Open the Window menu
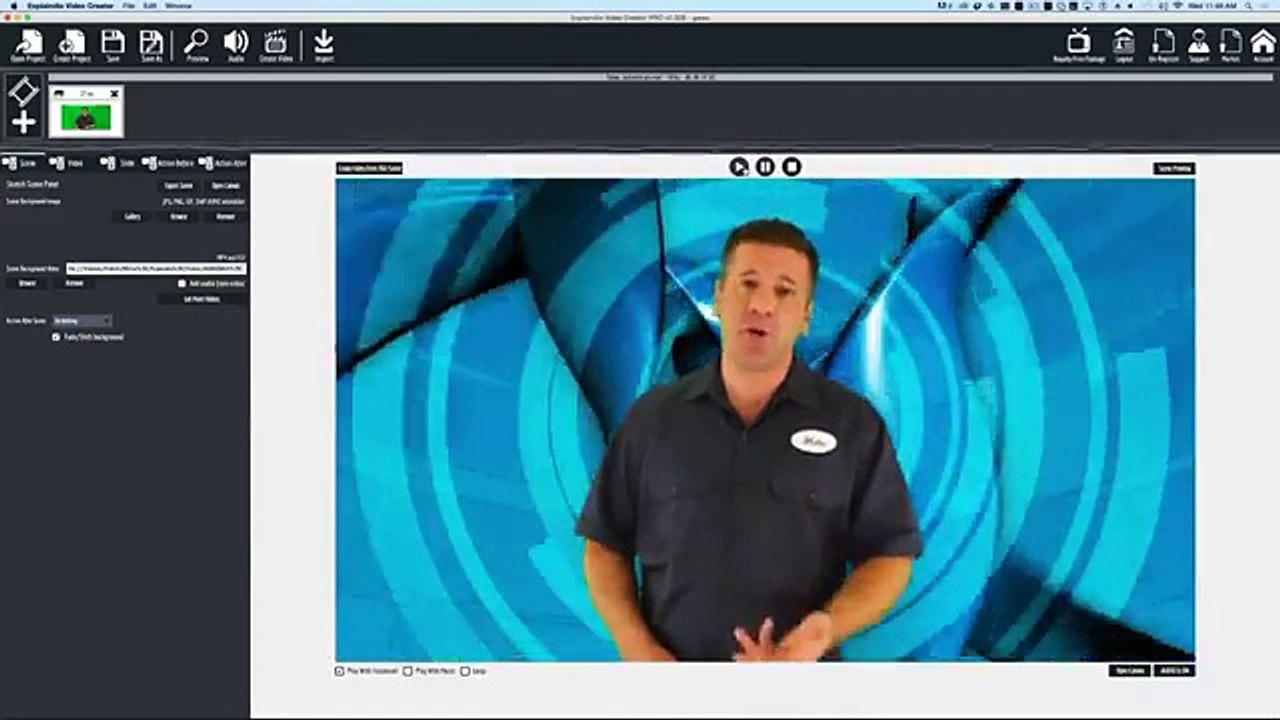1280x720 pixels. pos(178,5)
